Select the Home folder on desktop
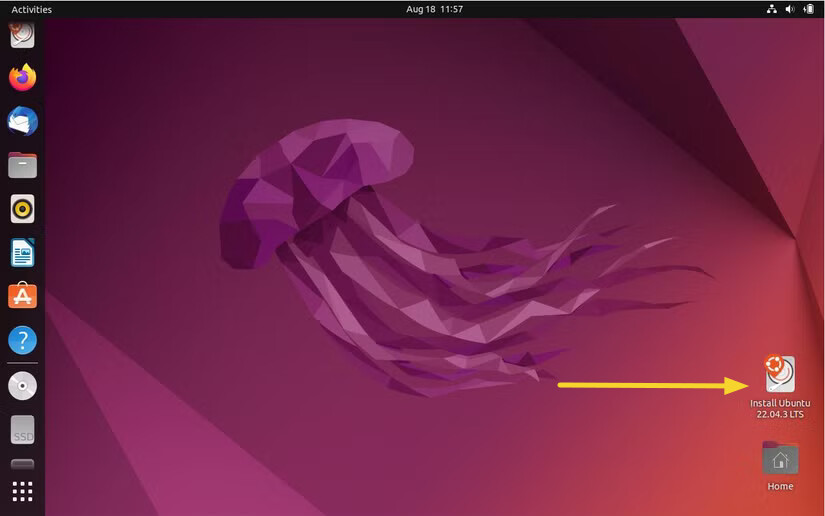 (780, 459)
